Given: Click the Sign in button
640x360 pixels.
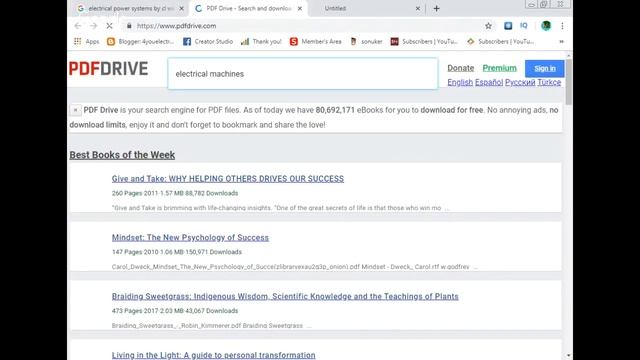Looking at the screenshot, I should [x=544, y=69].
